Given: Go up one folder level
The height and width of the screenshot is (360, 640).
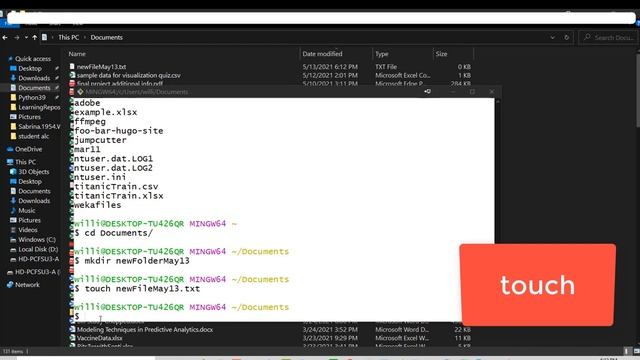Looking at the screenshot, I should [35, 38].
